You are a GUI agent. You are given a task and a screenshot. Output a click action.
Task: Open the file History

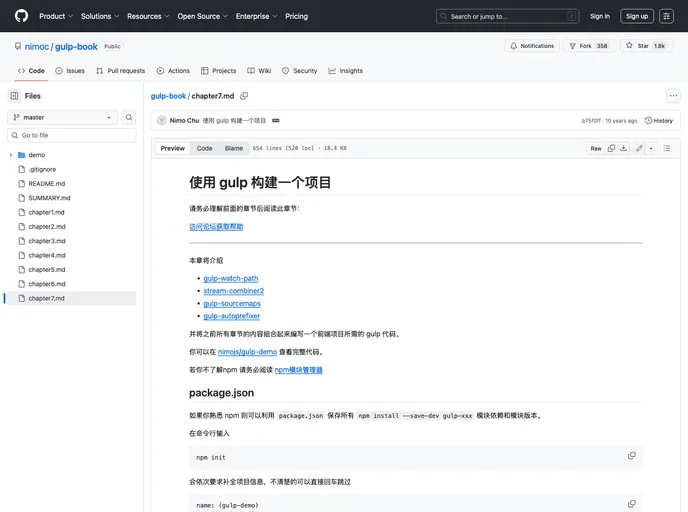(659, 120)
